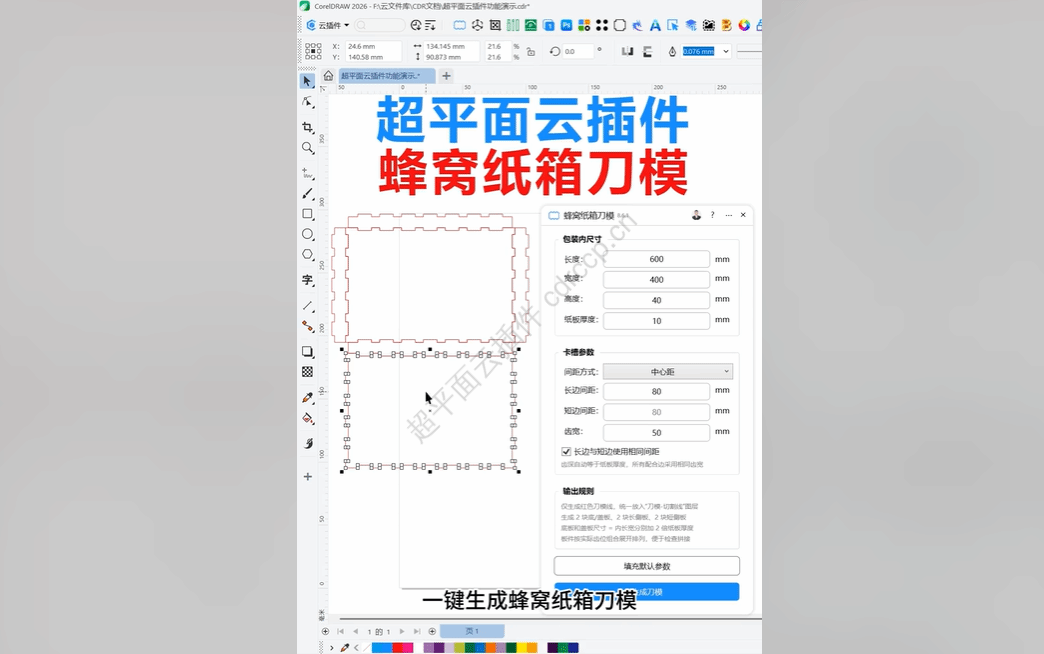Viewport: 1044px width, 654px height.
Task: Toggle 长边与短边使用相同间距 checkbox
Action: 566,452
